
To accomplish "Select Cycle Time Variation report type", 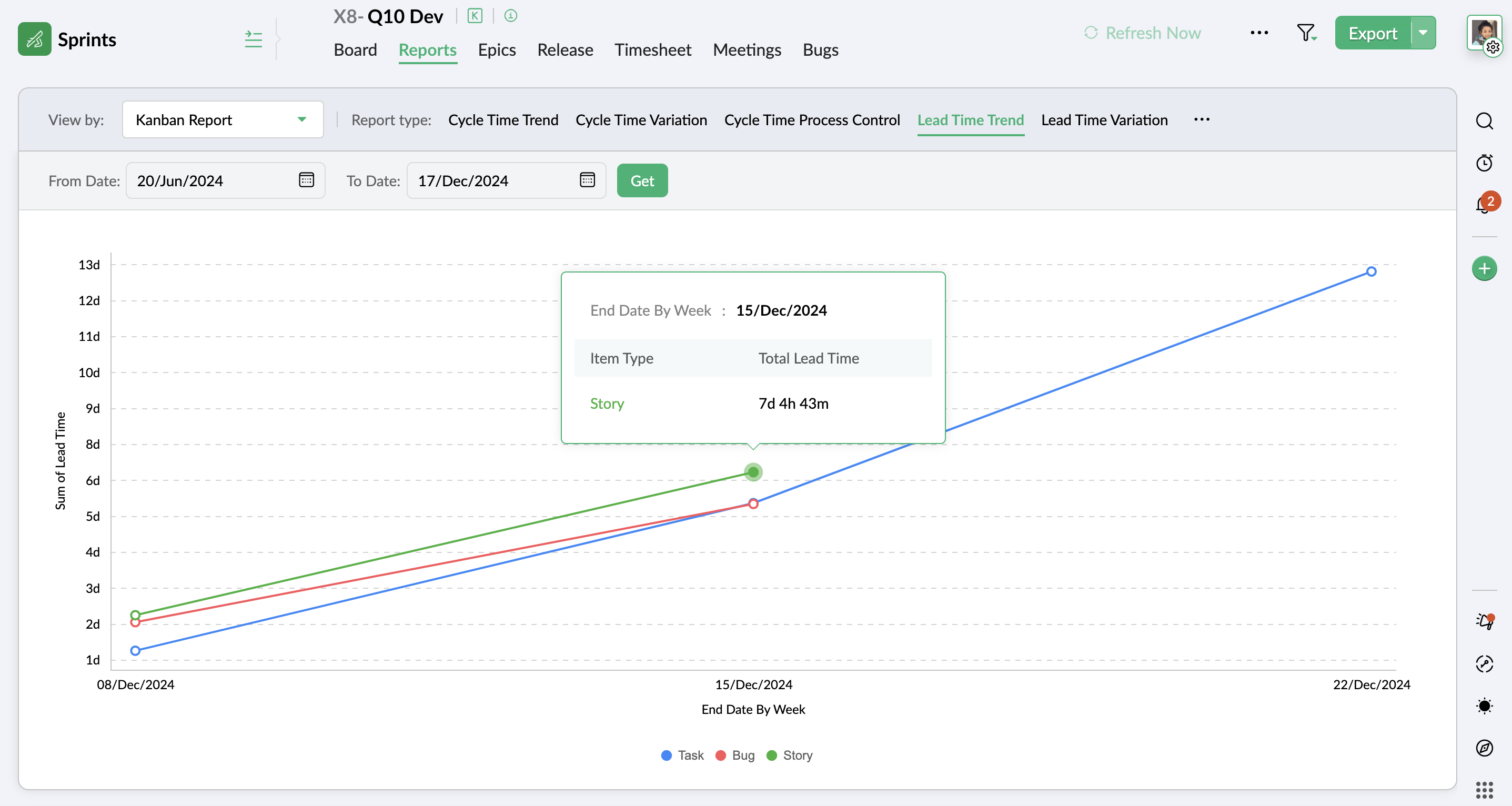I will click(641, 120).
